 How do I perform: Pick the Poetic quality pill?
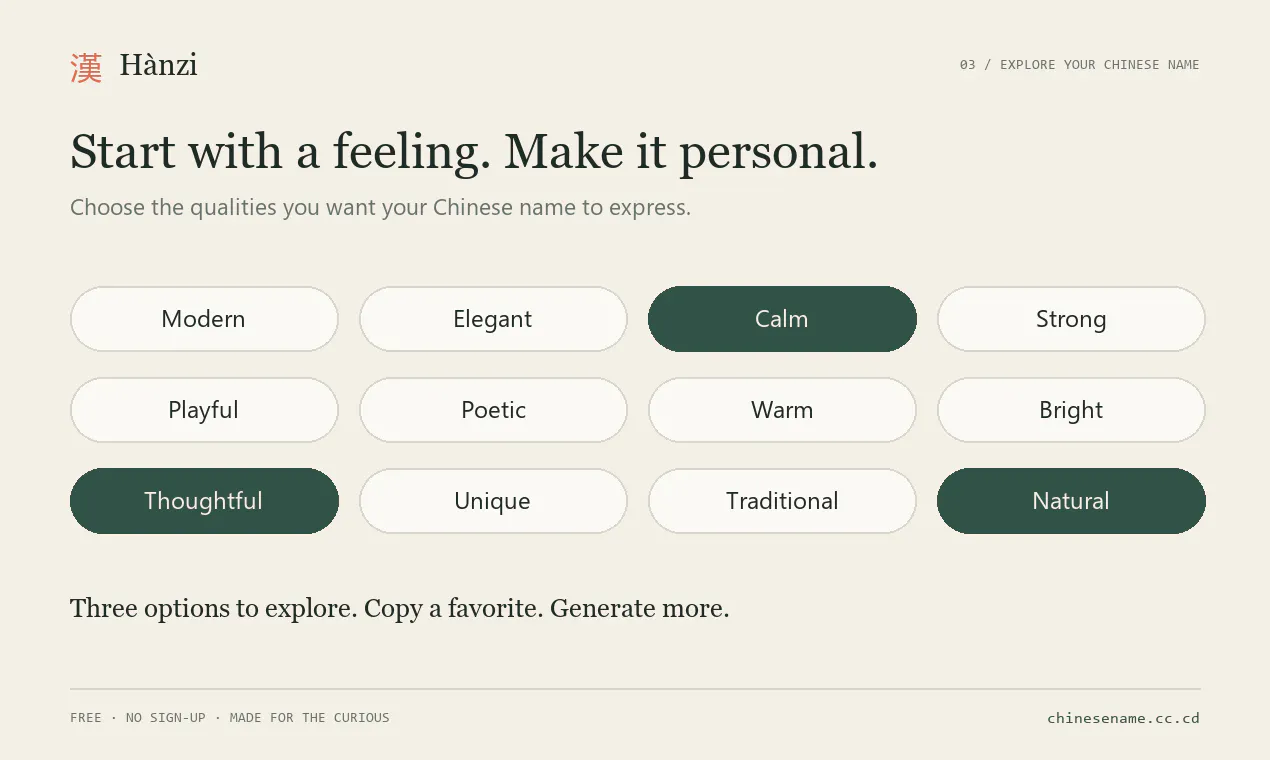pos(493,410)
